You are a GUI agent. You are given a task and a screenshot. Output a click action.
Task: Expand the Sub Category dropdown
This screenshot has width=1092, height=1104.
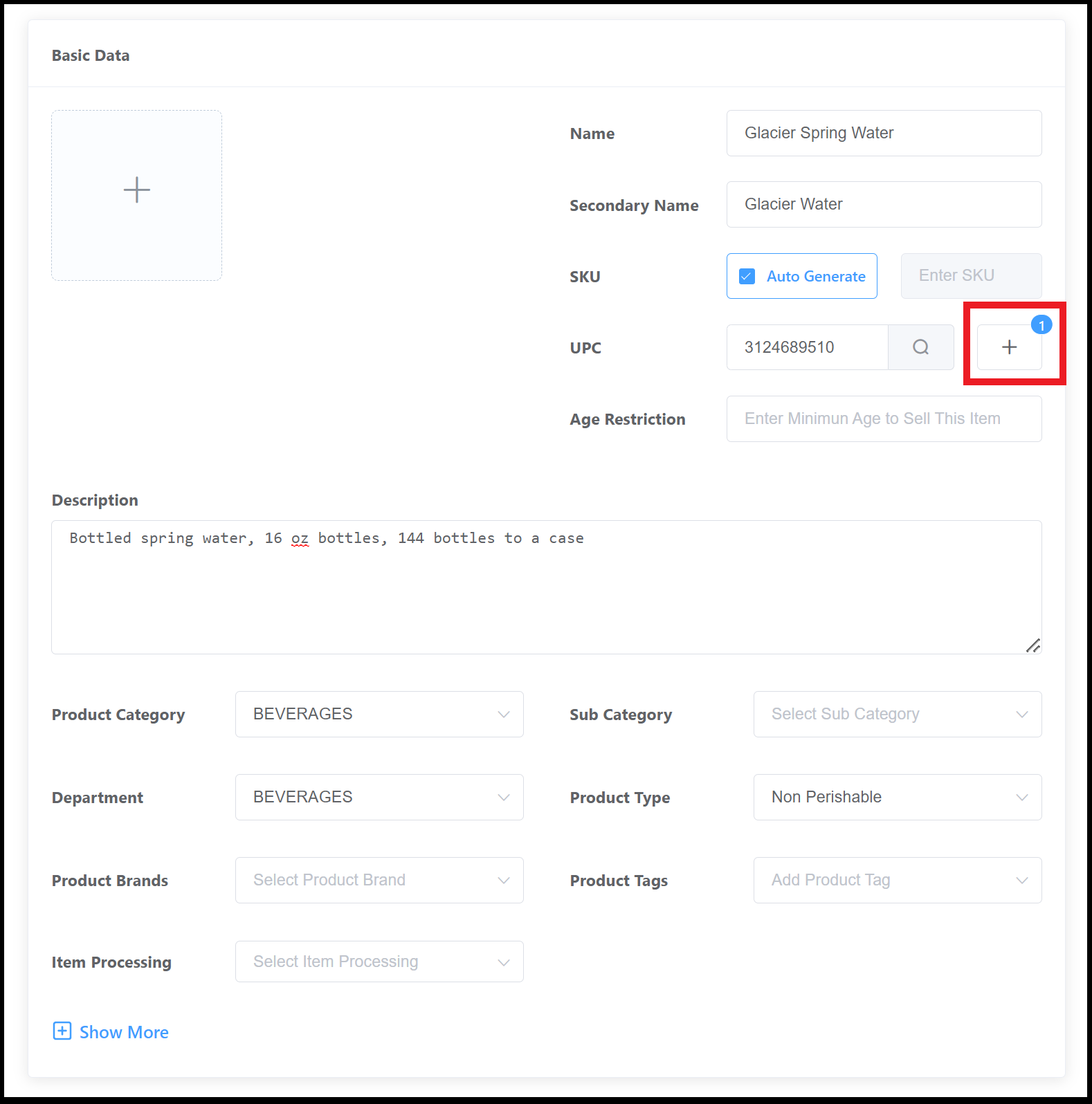click(x=897, y=714)
